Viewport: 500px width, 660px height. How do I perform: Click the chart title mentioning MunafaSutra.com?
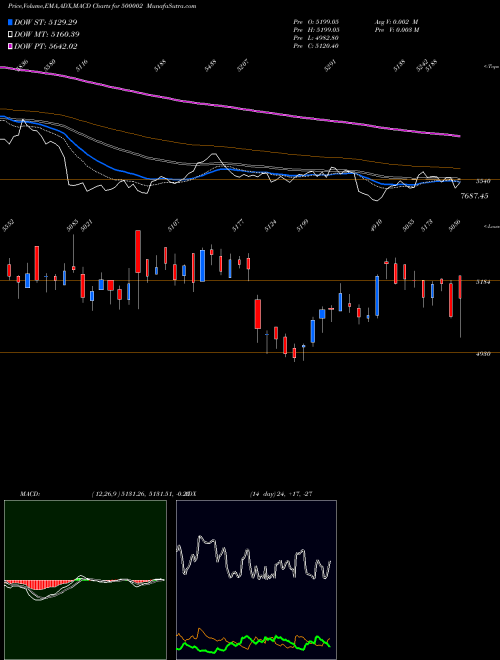click(x=102, y=6)
